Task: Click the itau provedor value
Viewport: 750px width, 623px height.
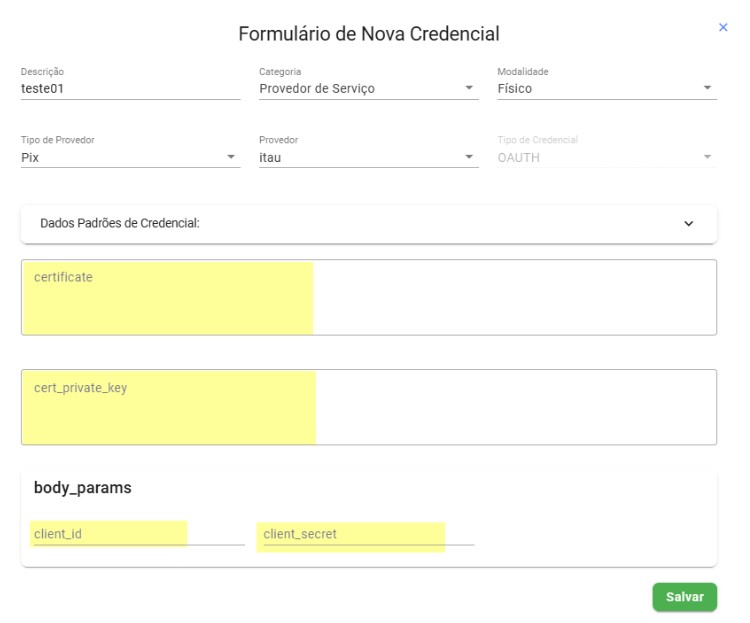Action: click(271, 157)
